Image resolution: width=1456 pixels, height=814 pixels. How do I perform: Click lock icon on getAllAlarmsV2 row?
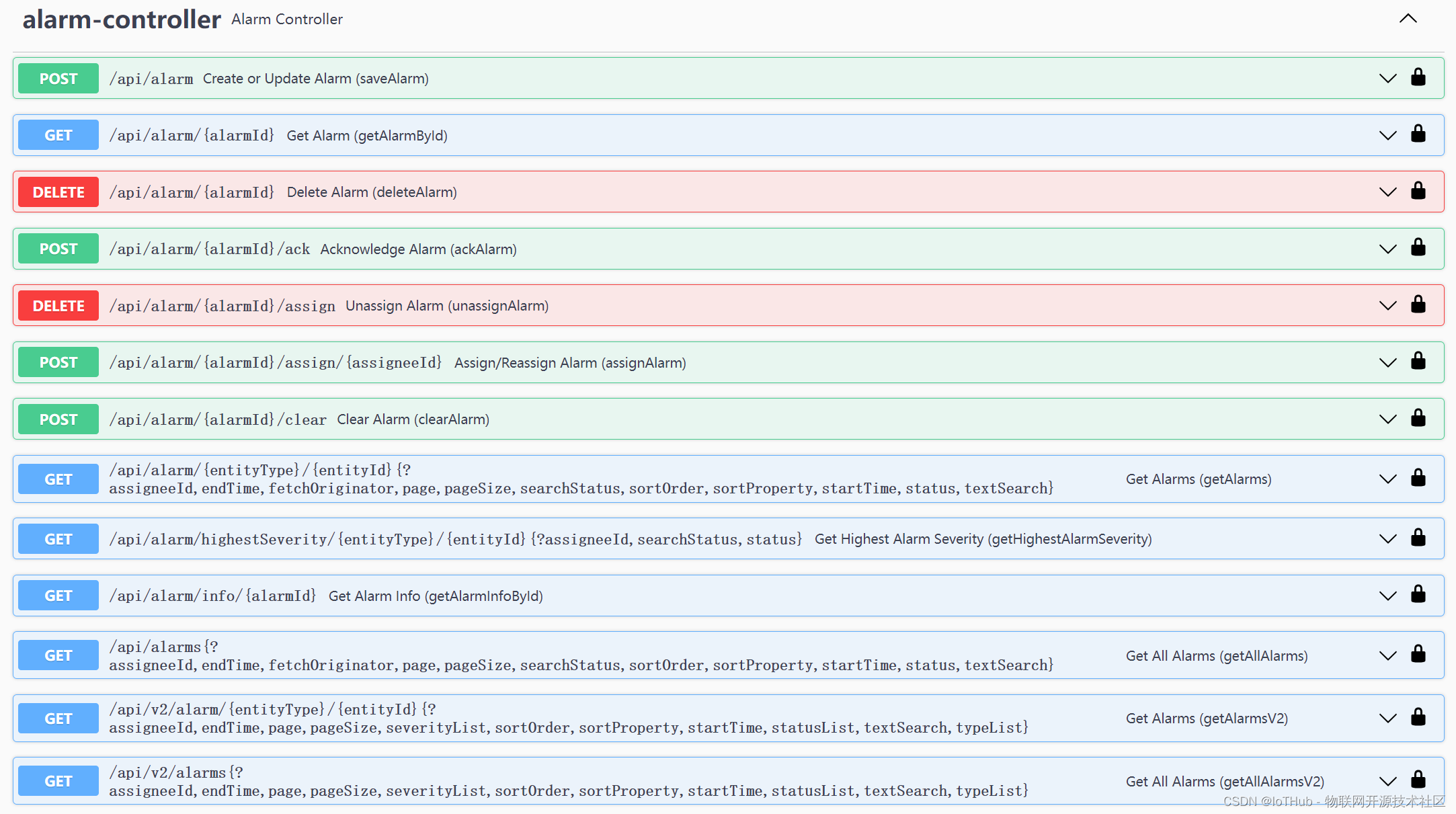tap(1418, 780)
